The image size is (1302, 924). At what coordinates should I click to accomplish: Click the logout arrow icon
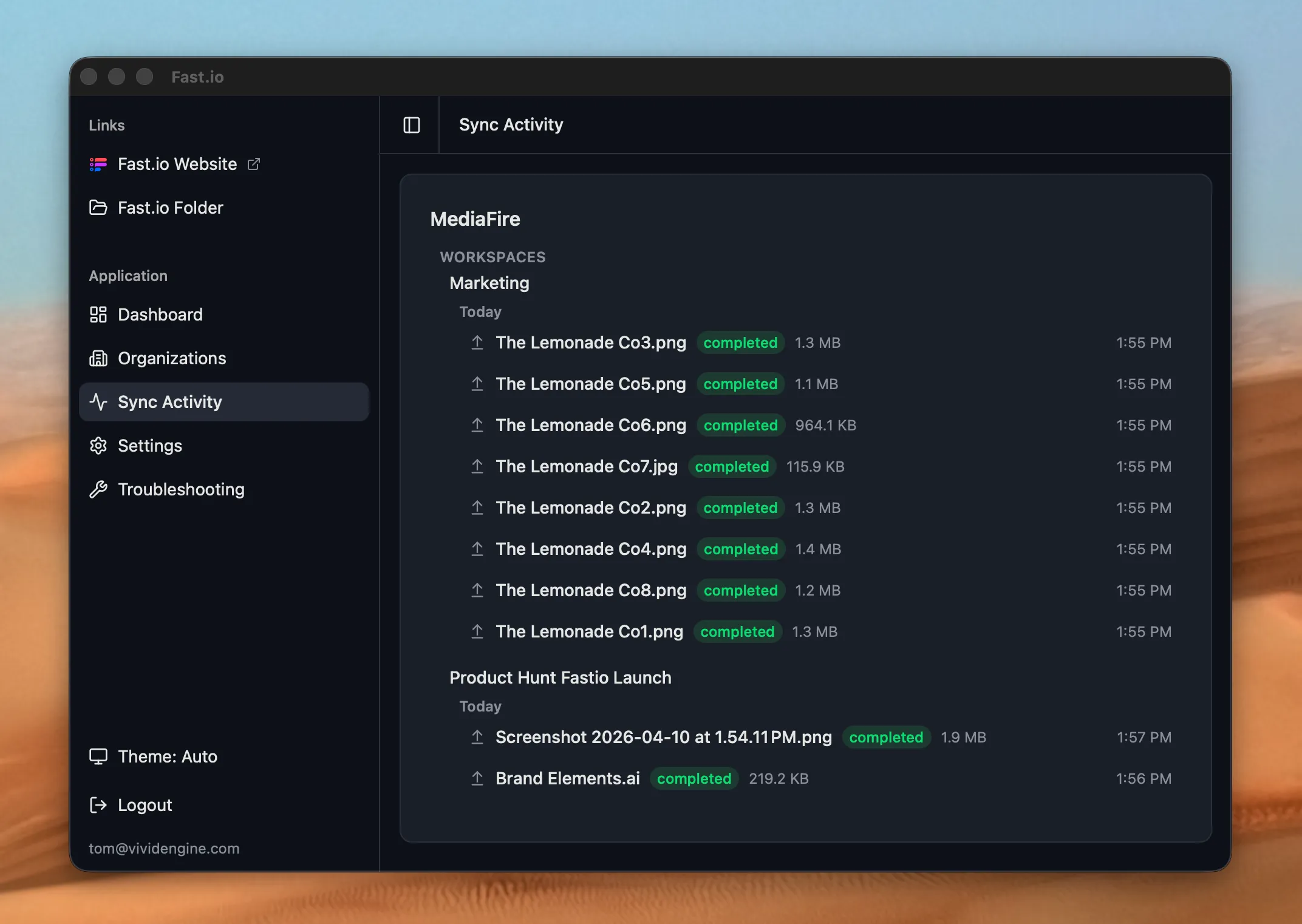[x=99, y=805]
